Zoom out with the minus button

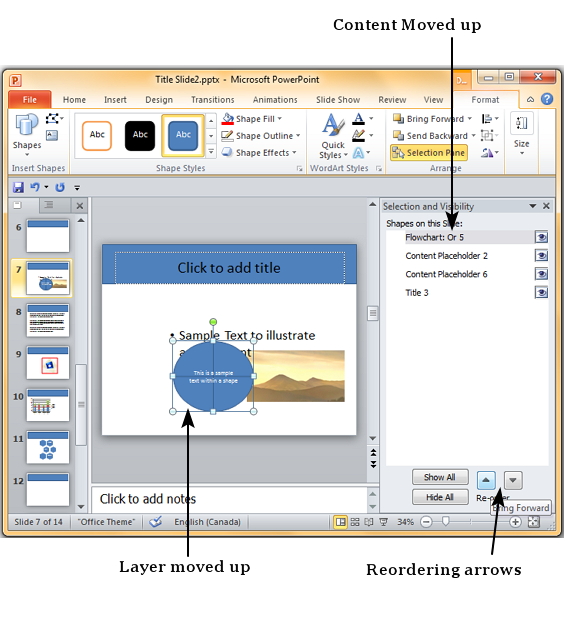tap(426, 522)
